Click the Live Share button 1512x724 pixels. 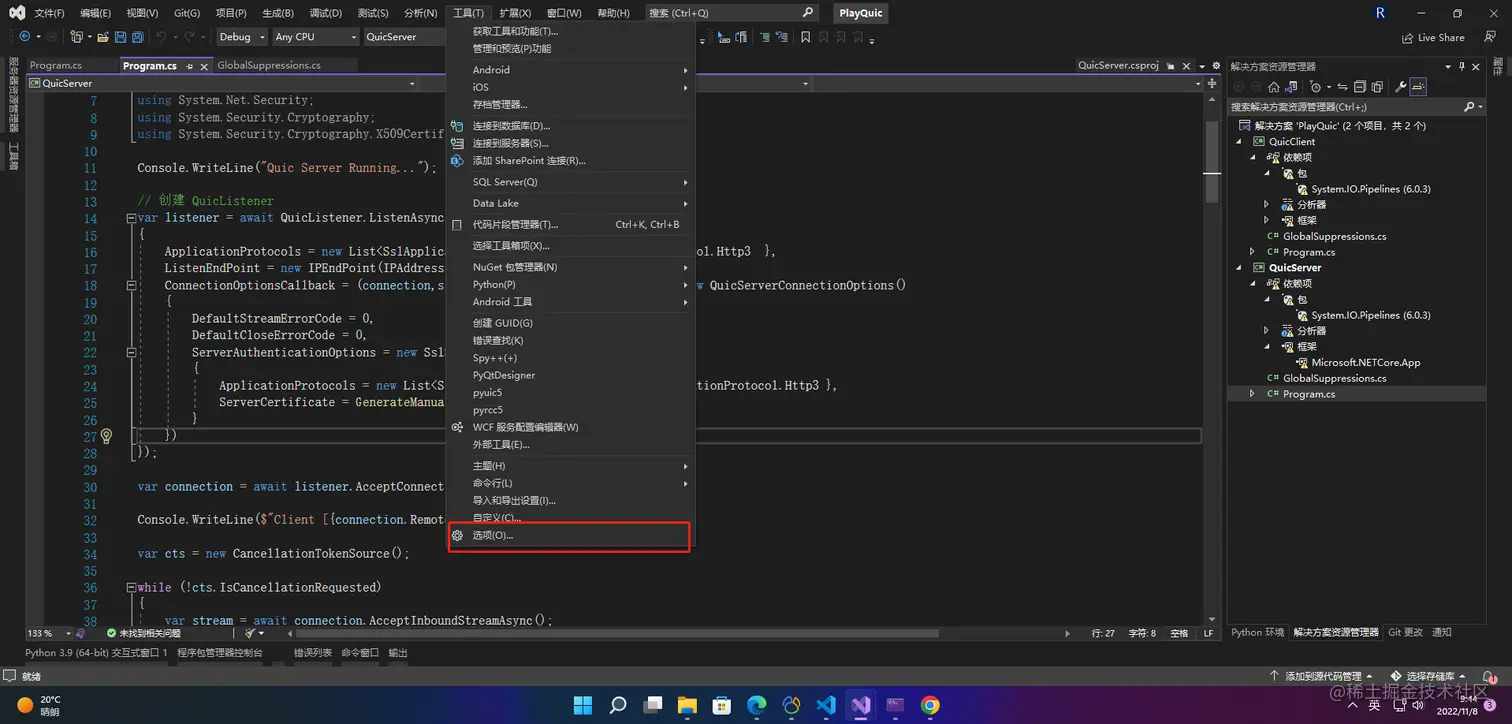point(1432,37)
